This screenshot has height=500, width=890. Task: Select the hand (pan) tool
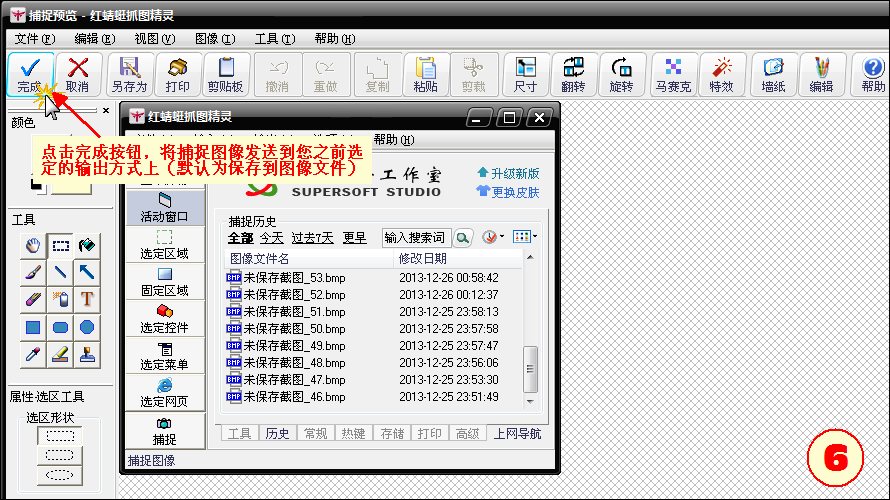[x=33, y=244]
